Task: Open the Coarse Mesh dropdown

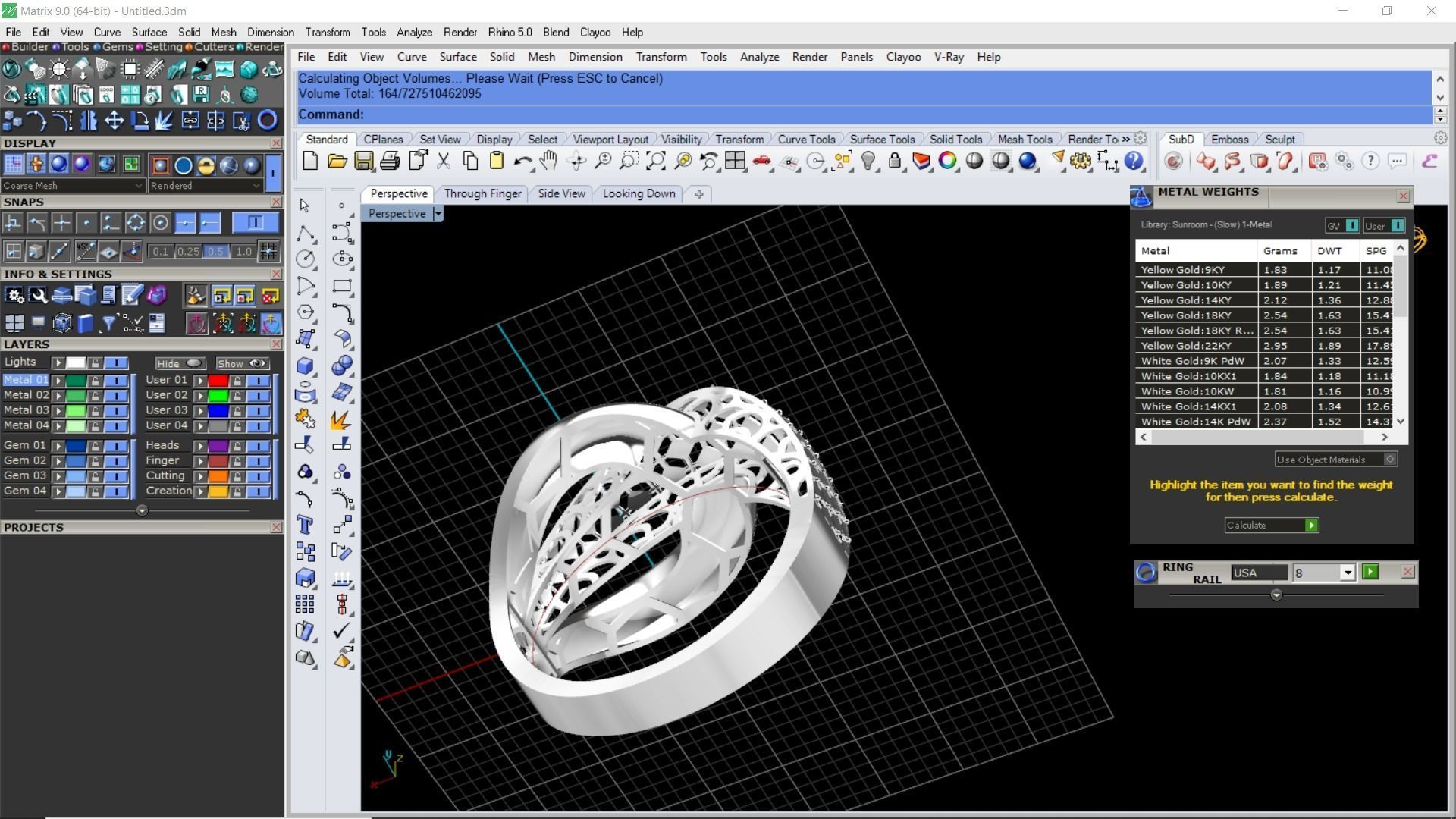Action: (73, 186)
